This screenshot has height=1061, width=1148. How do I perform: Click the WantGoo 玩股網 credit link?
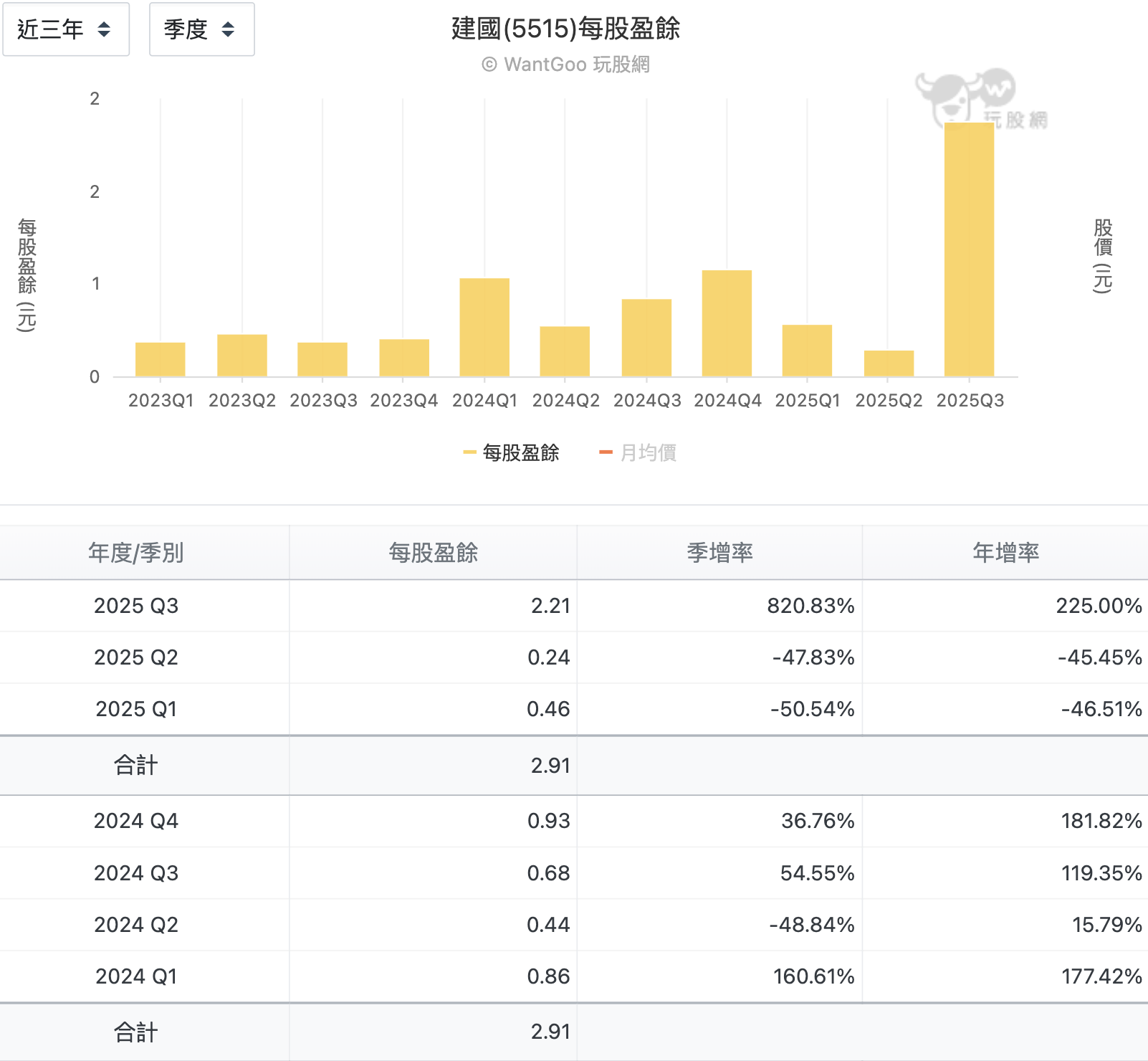[x=566, y=65]
